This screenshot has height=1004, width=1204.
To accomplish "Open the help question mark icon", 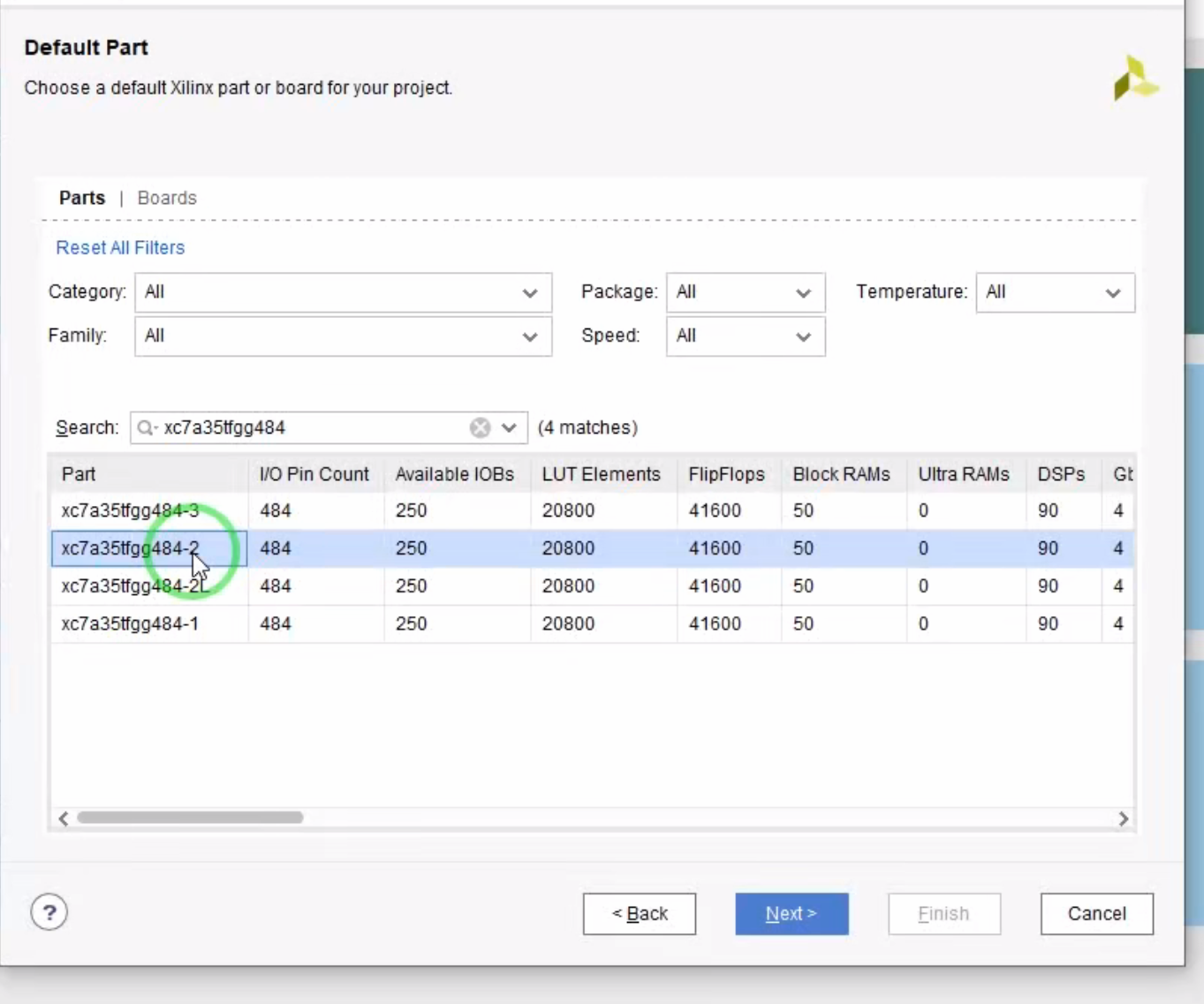I will point(49,912).
